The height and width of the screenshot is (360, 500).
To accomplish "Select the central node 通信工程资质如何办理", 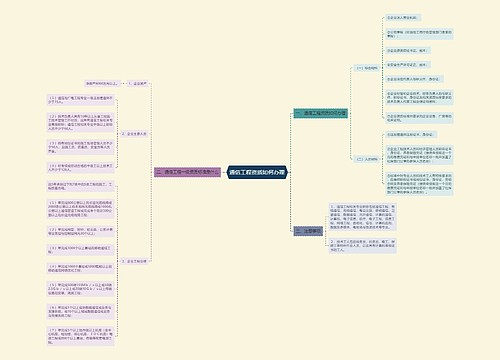I will click(x=257, y=172).
